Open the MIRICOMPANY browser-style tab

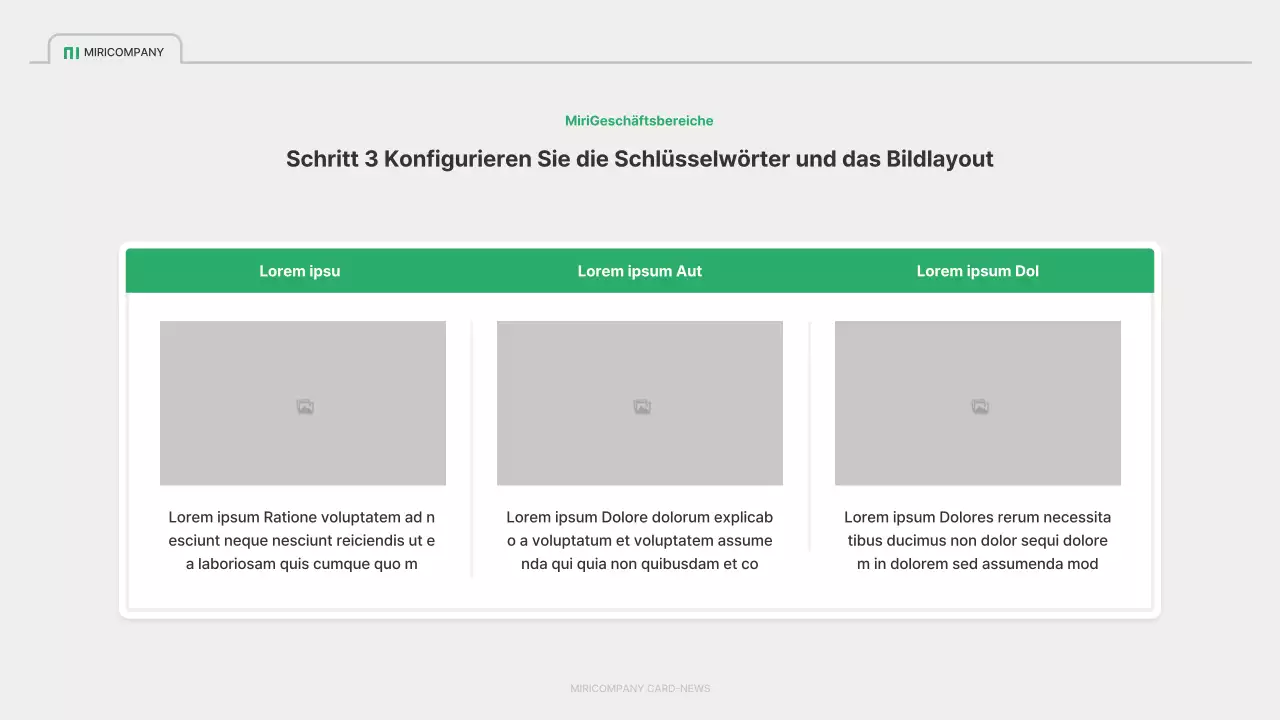pyautogui.click(x=114, y=50)
